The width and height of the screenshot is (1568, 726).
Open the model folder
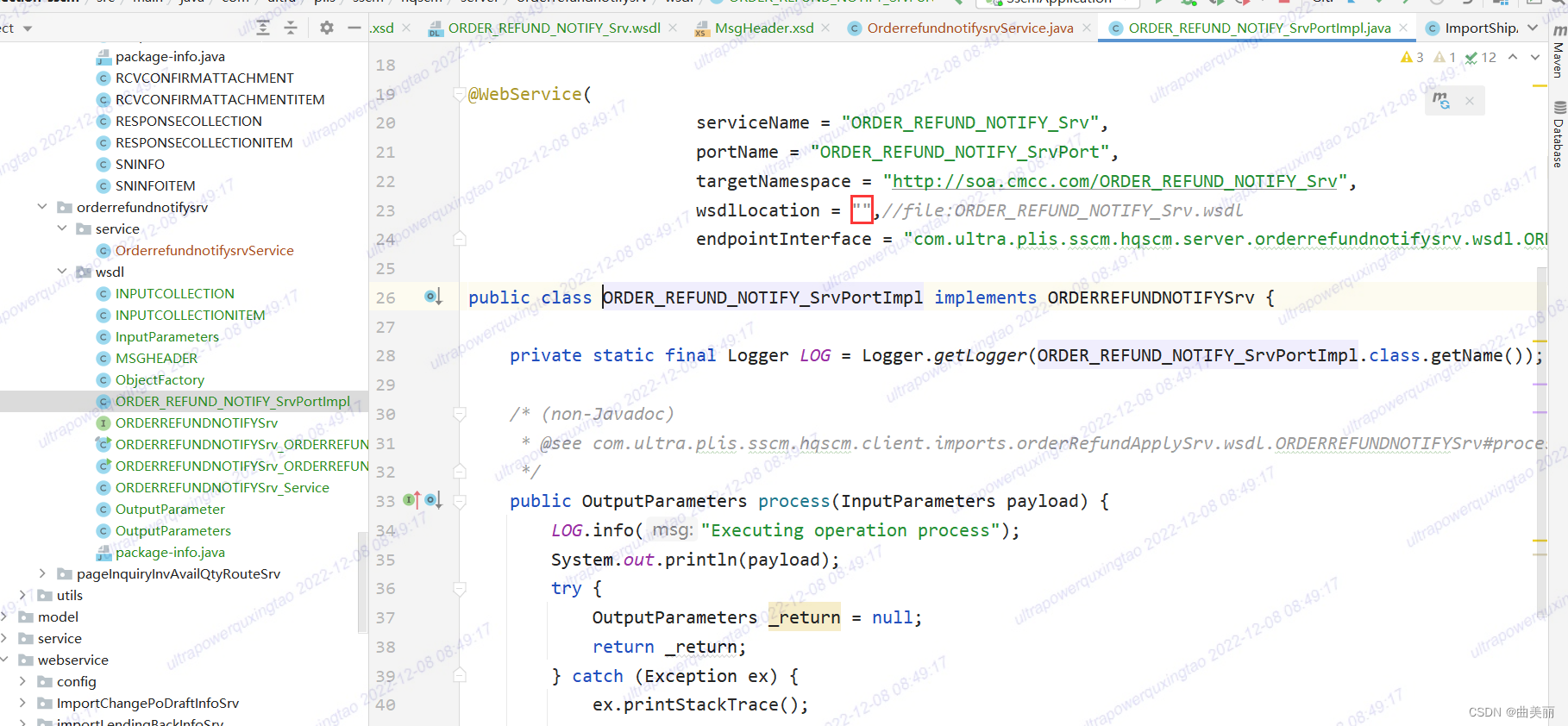click(58, 616)
